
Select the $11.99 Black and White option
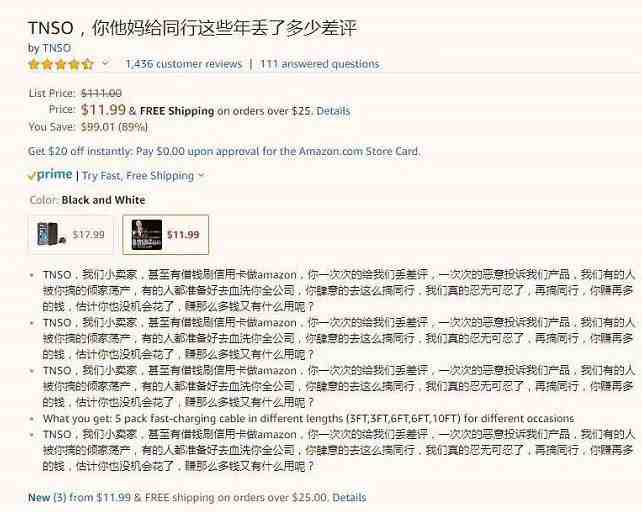(x=165, y=235)
